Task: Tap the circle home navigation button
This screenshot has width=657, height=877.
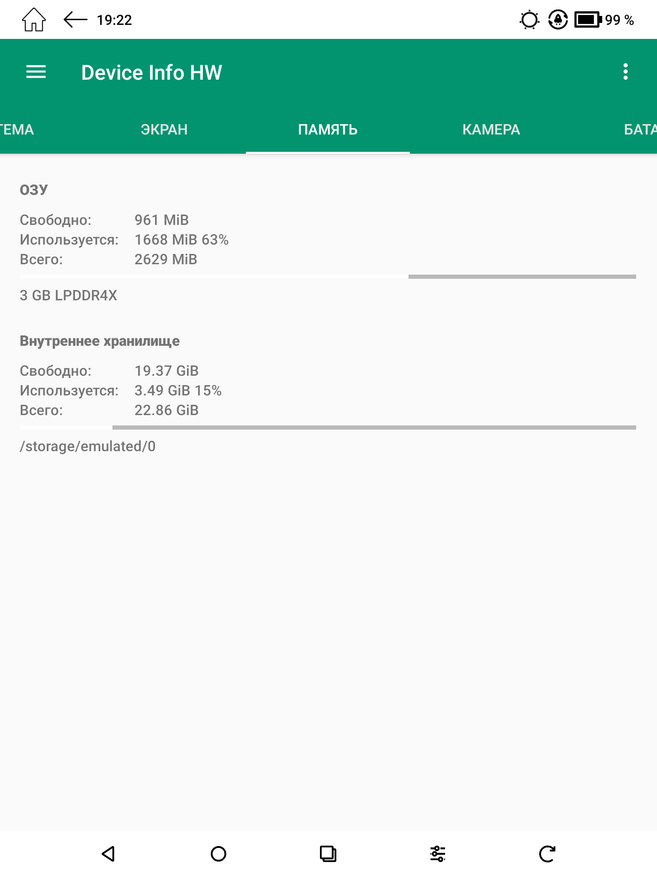Action: coord(218,854)
